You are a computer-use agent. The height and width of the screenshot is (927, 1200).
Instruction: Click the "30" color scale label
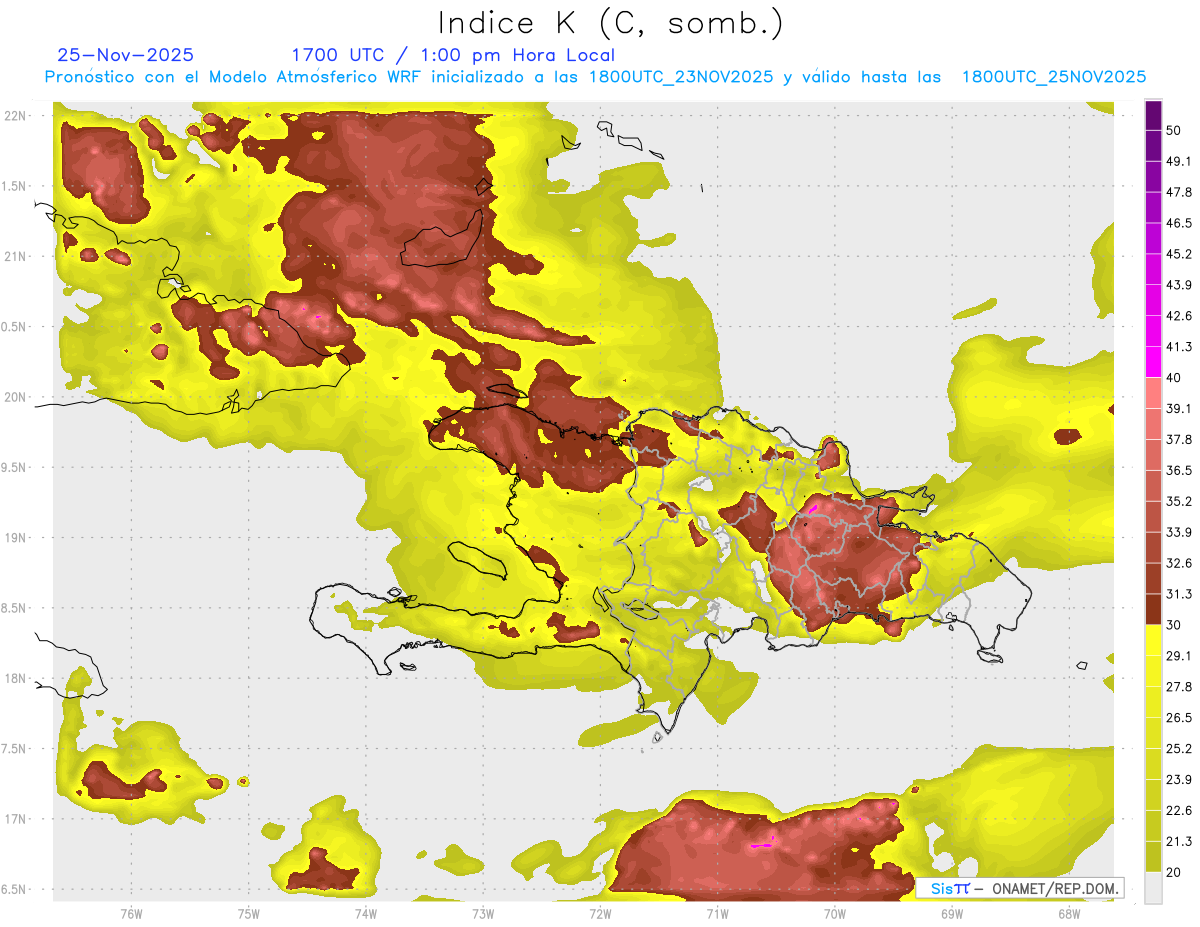click(1174, 625)
